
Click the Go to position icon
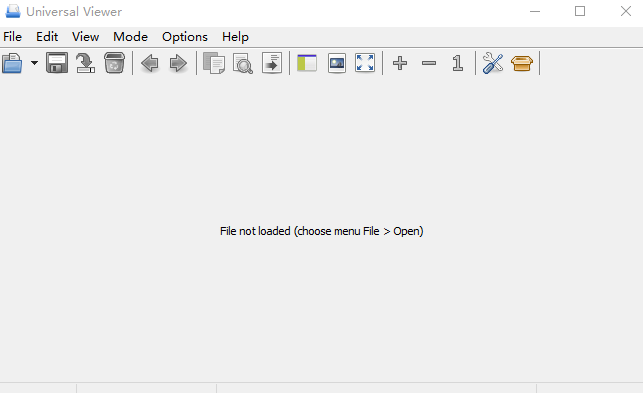pos(272,63)
